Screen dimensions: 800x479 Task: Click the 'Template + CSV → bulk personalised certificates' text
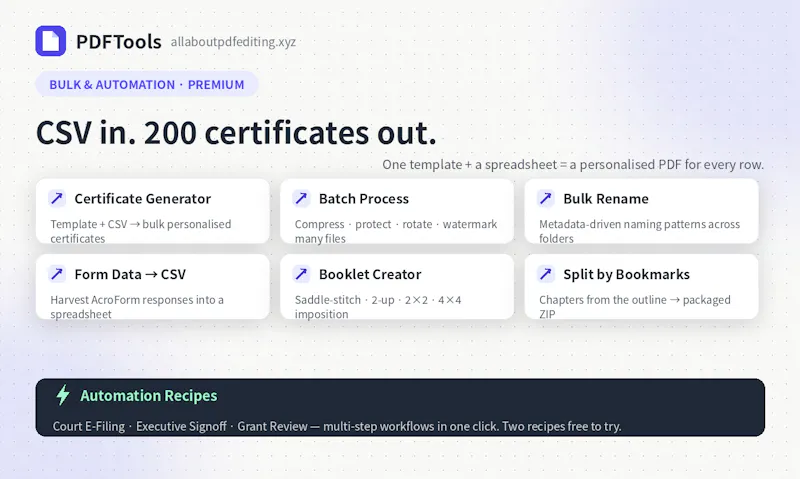click(141, 231)
